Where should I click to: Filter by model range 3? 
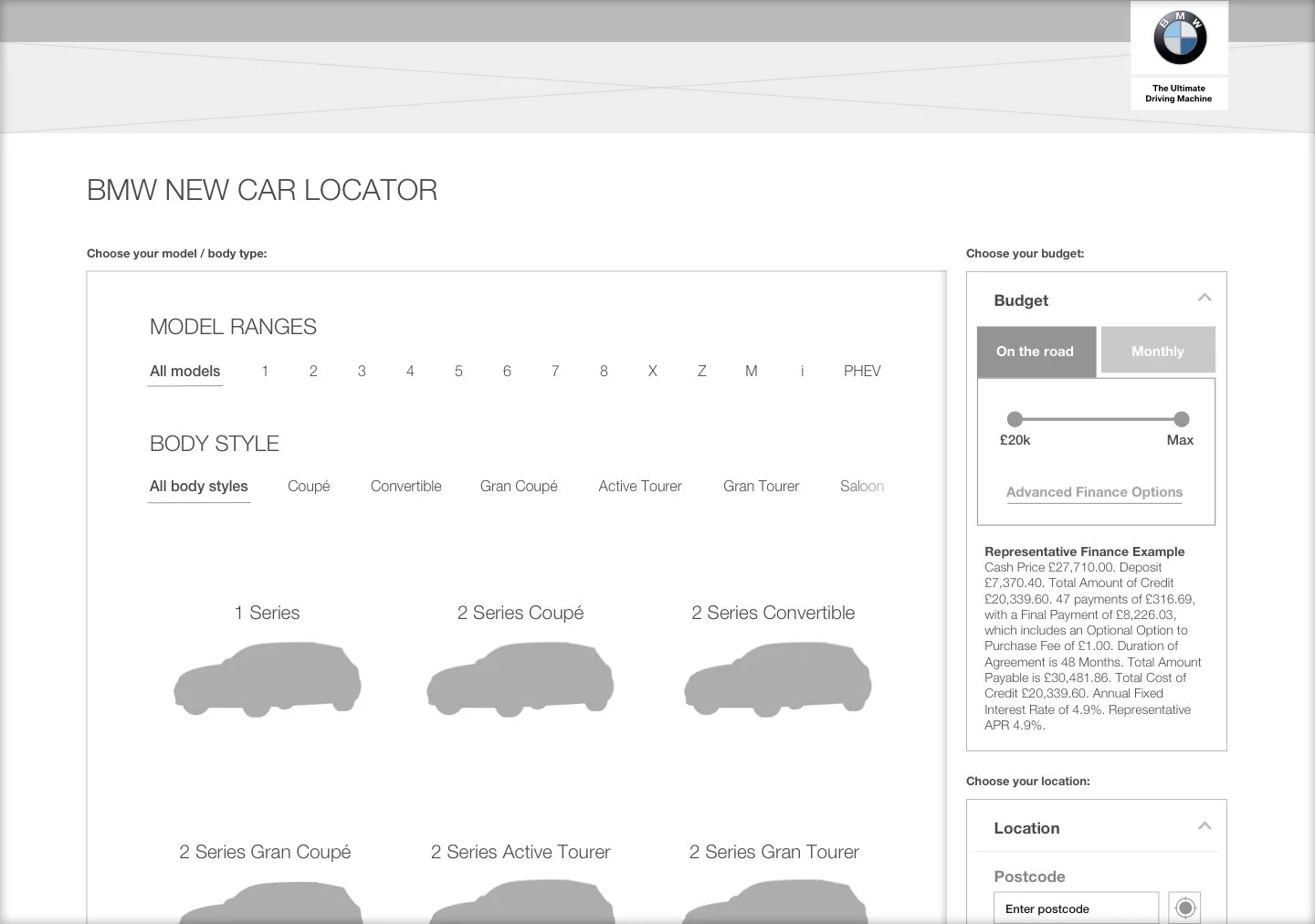pos(362,371)
